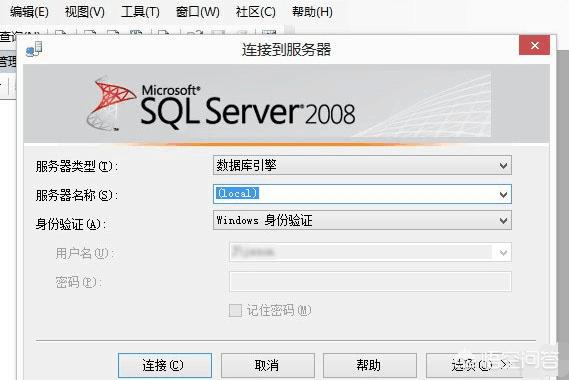Open the 窗口(W) menu
Viewport: 569px width, 380px height.
(198, 12)
